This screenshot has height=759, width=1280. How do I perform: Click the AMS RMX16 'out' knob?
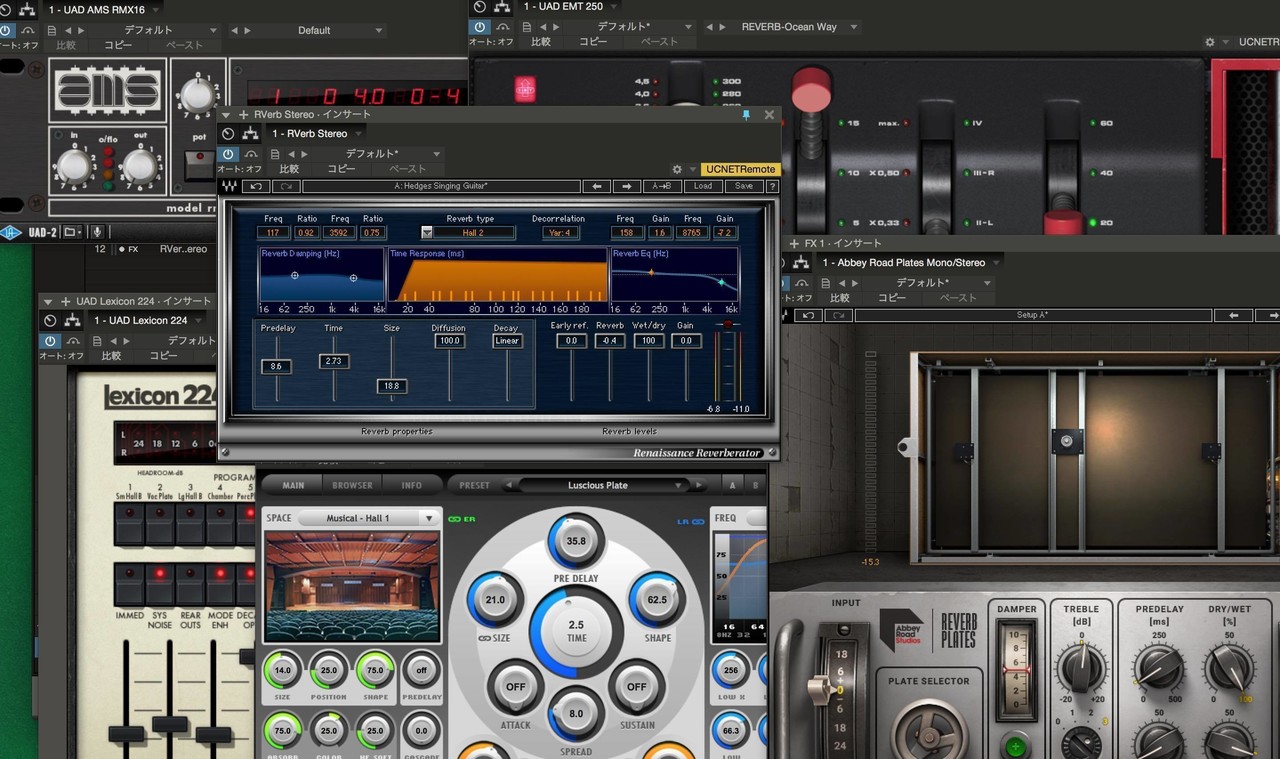pyautogui.click(x=139, y=166)
